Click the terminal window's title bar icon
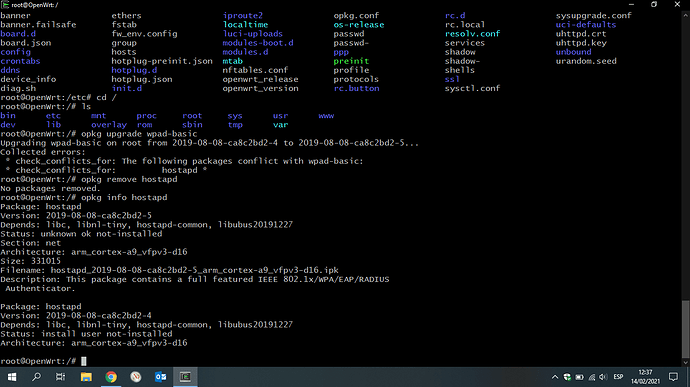Image resolution: width=690 pixels, height=387 pixels. tap(5, 4)
